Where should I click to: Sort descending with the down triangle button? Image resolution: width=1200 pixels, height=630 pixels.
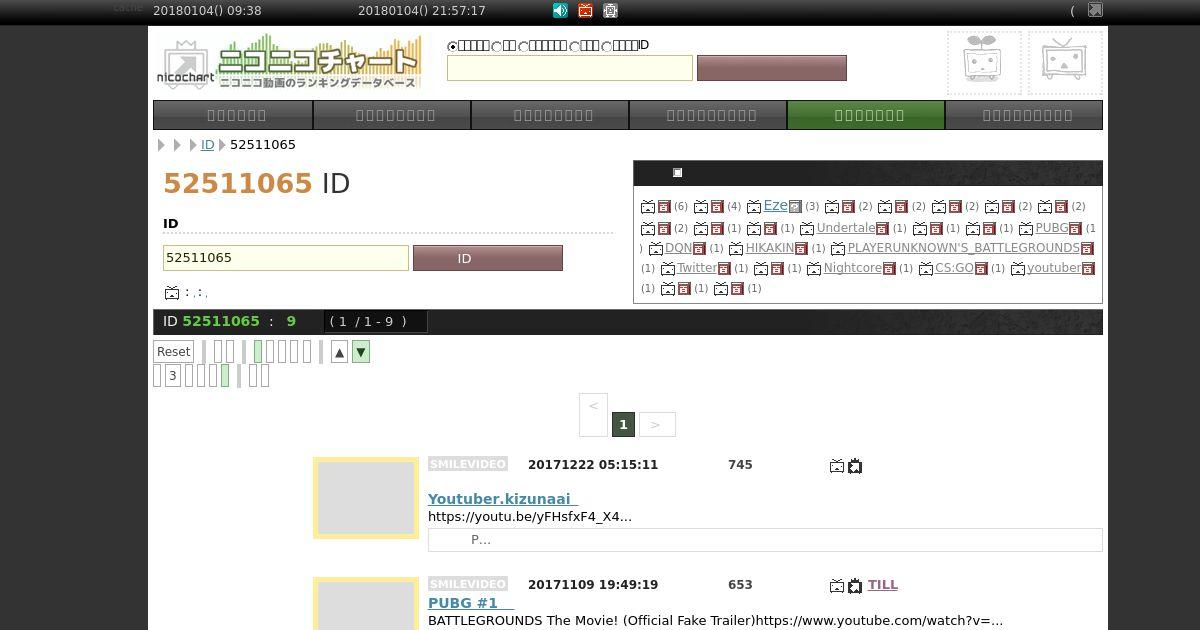[361, 352]
